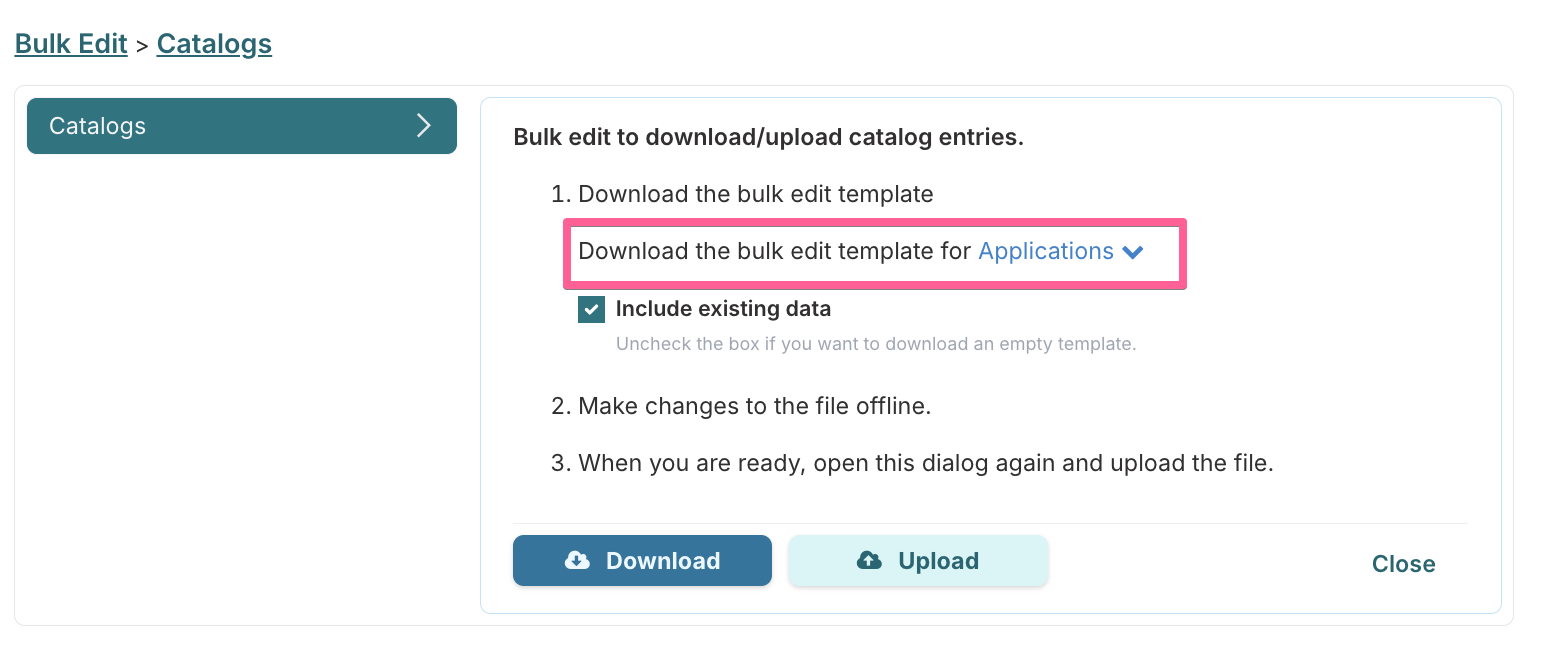Click the Download button

tap(642, 561)
